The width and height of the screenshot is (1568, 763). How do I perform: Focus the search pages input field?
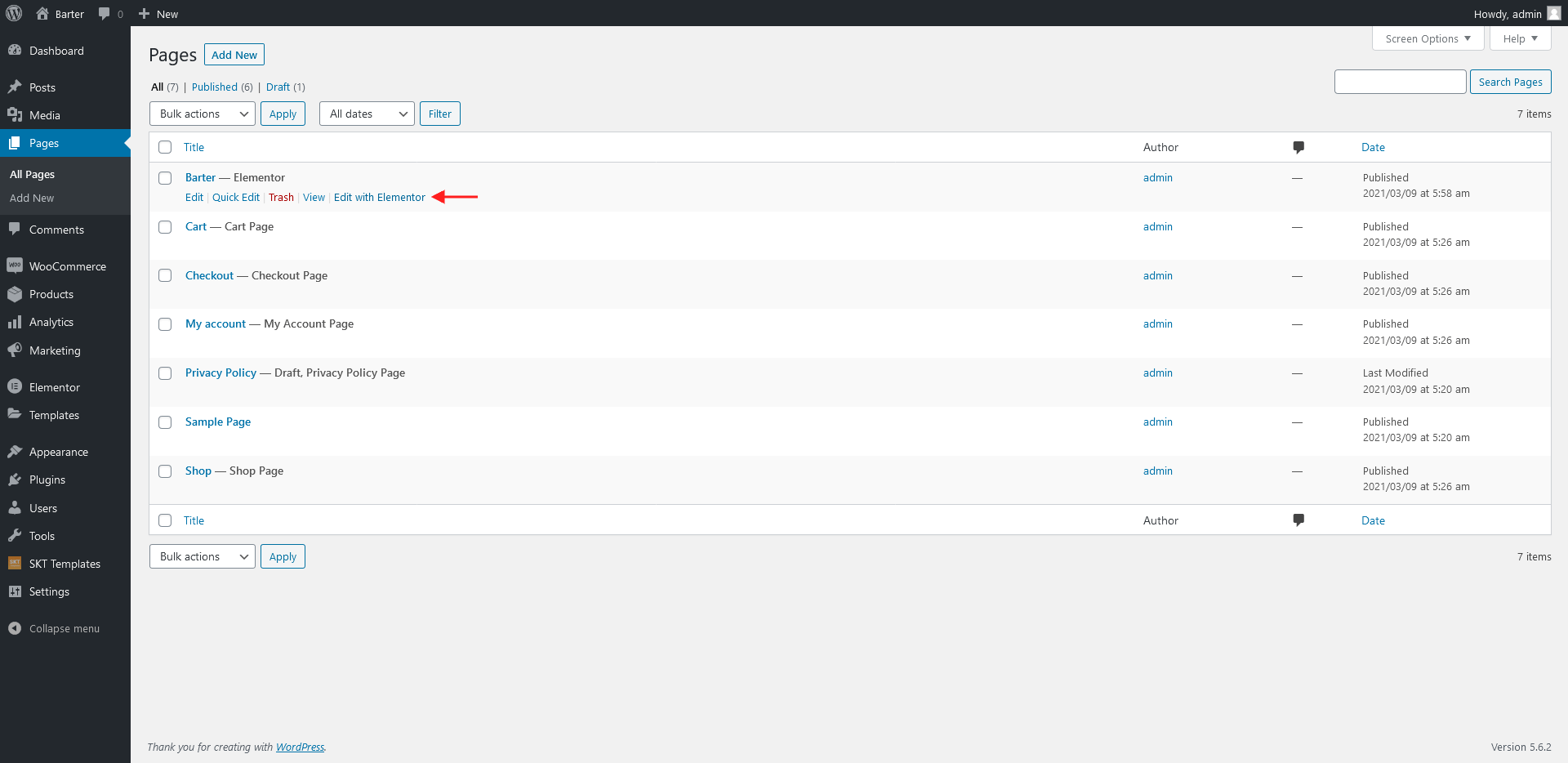(1400, 82)
